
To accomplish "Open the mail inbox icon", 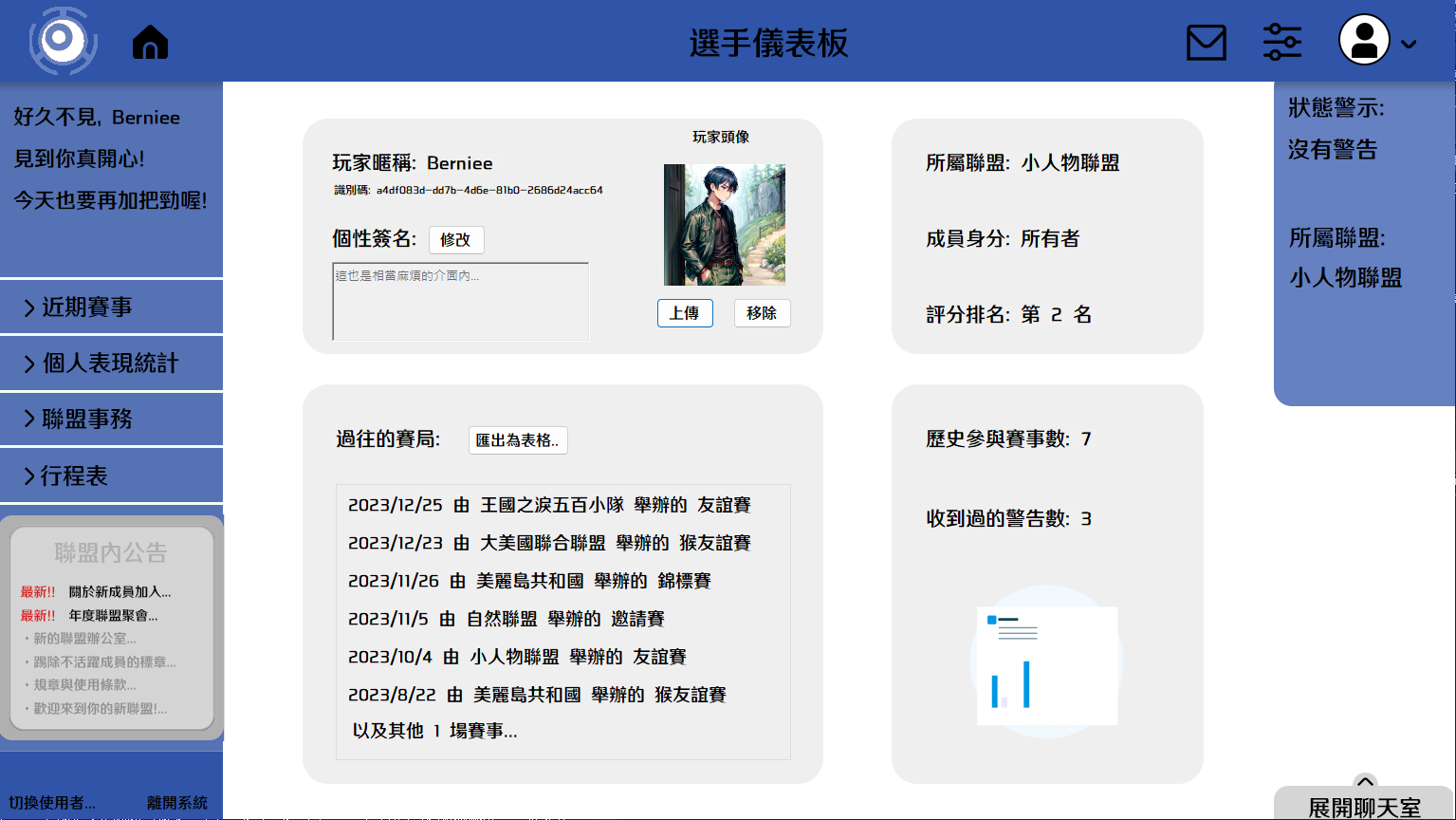I will [1206, 43].
